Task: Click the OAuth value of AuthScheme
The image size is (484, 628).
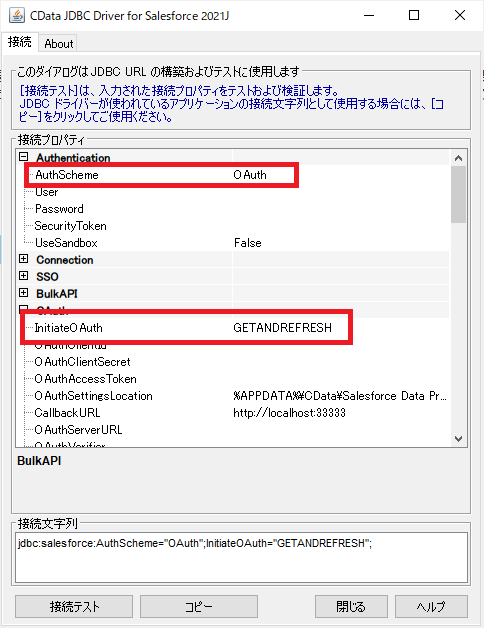Action: pos(250,175)
